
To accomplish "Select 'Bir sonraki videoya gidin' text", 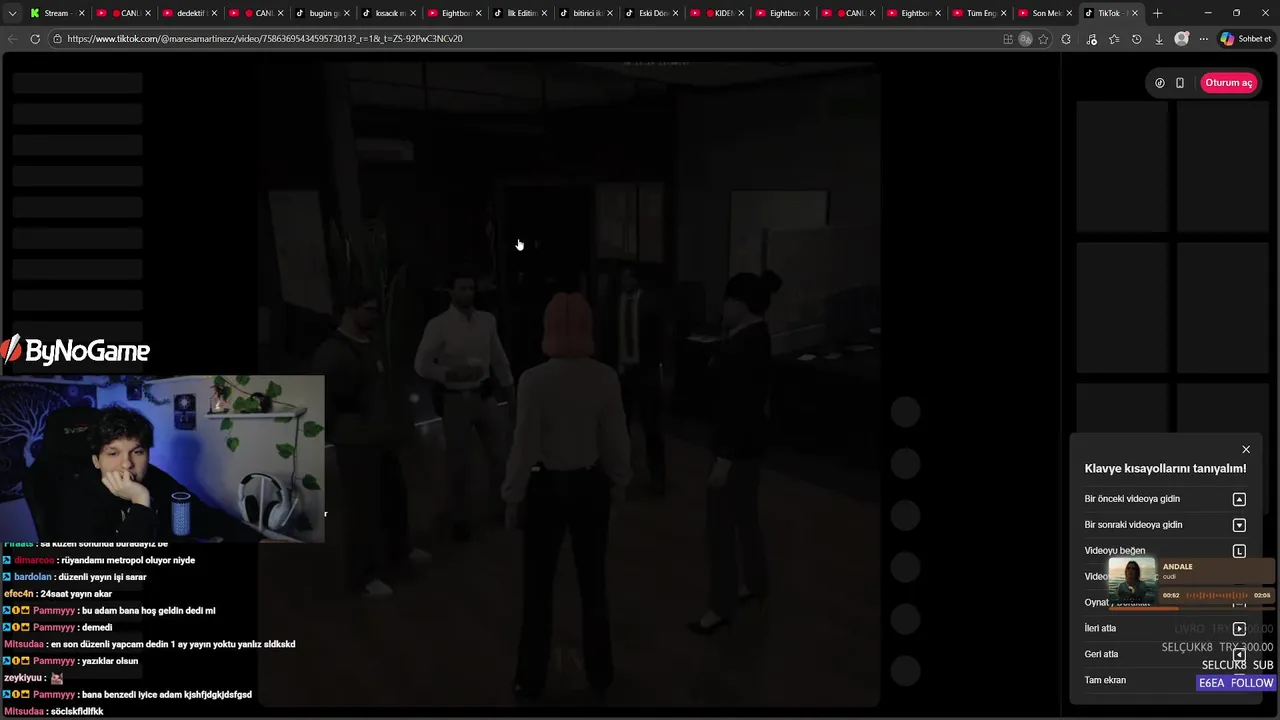I will tap(1133, 525).
